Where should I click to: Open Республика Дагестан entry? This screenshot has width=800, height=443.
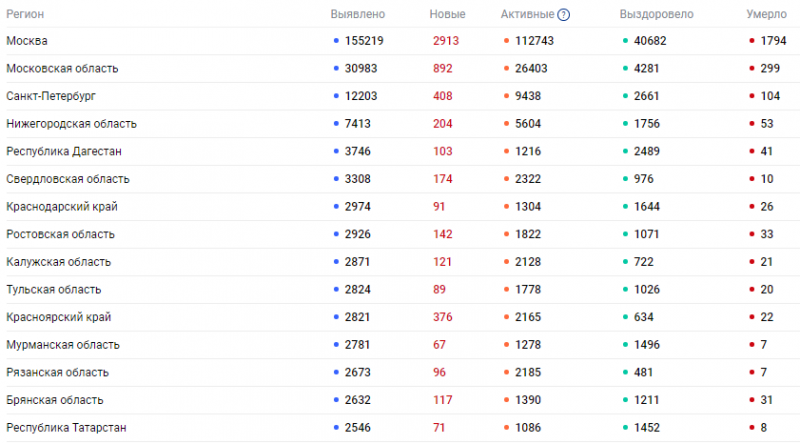pyautogui.click(x=64, y=151)
